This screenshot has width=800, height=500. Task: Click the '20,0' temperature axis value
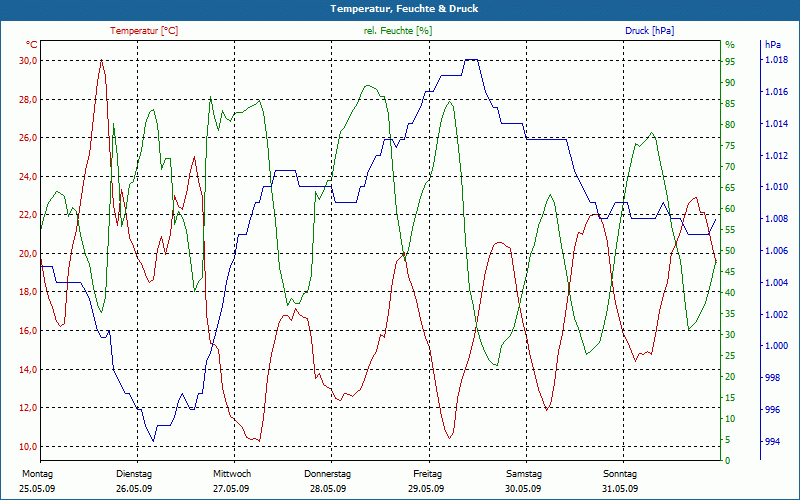(x=28, y=254)
